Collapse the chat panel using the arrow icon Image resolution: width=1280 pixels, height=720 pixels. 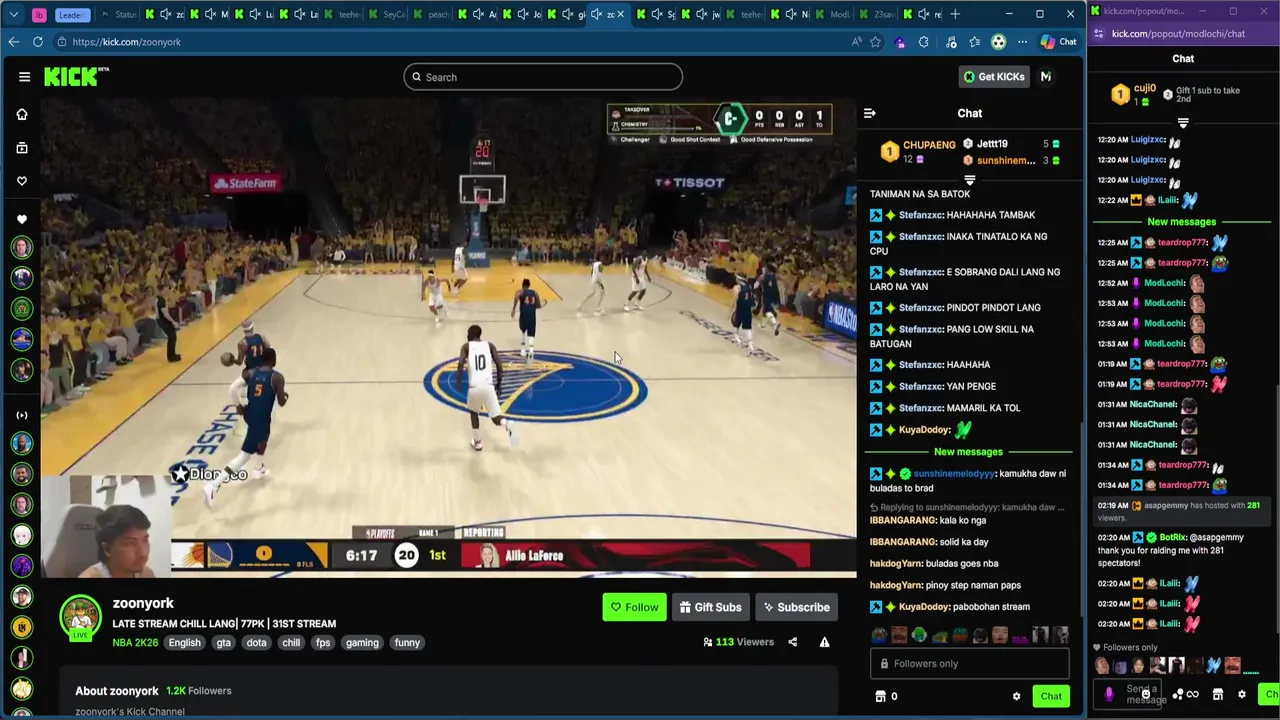point(869,113)
